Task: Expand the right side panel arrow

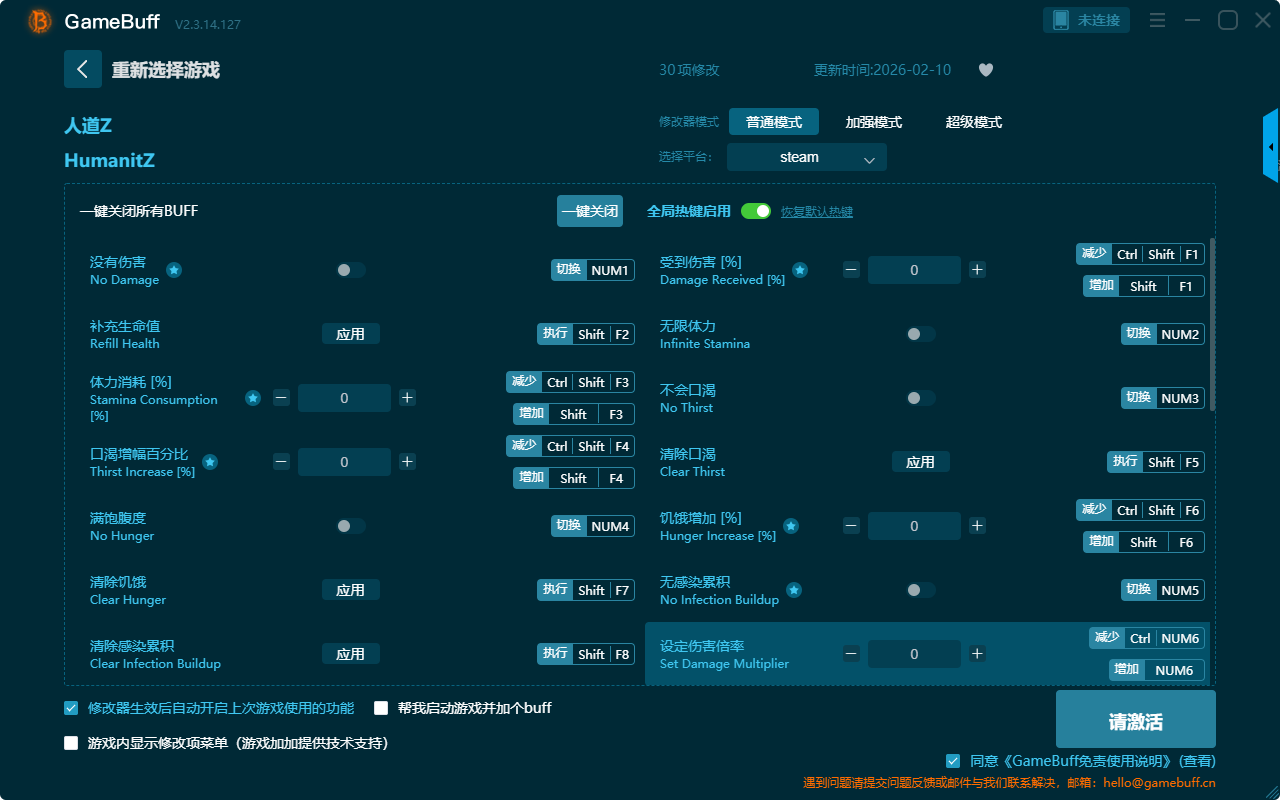Action: tap(1271, 146)
